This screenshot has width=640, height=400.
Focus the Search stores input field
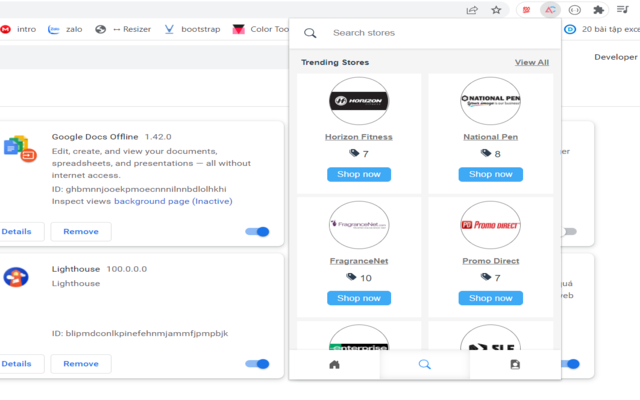[x=425, y=33]
